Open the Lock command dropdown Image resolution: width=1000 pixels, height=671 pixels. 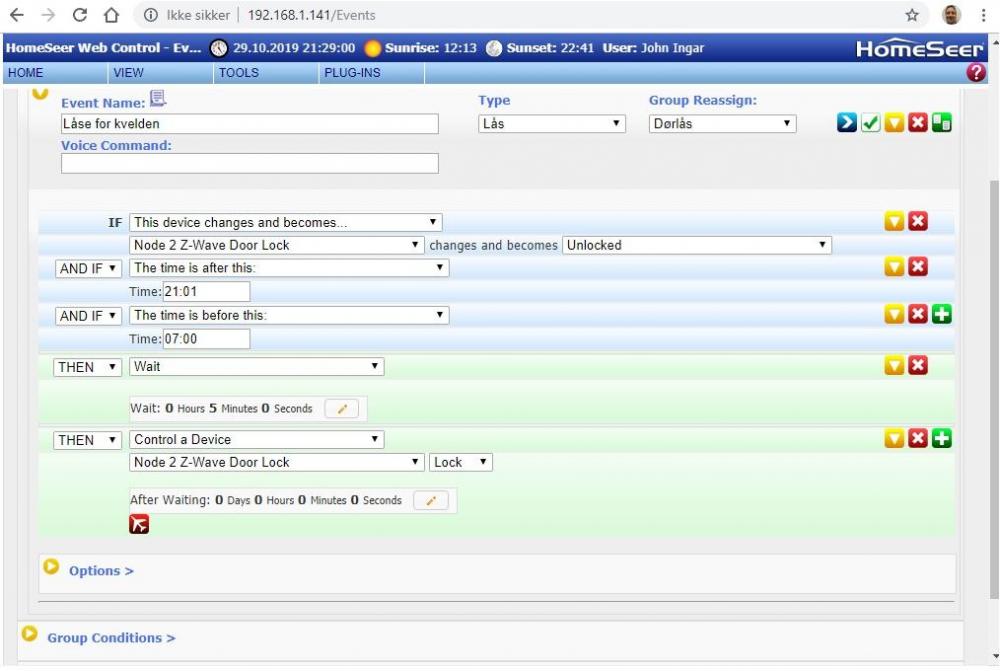coord(461,462)
